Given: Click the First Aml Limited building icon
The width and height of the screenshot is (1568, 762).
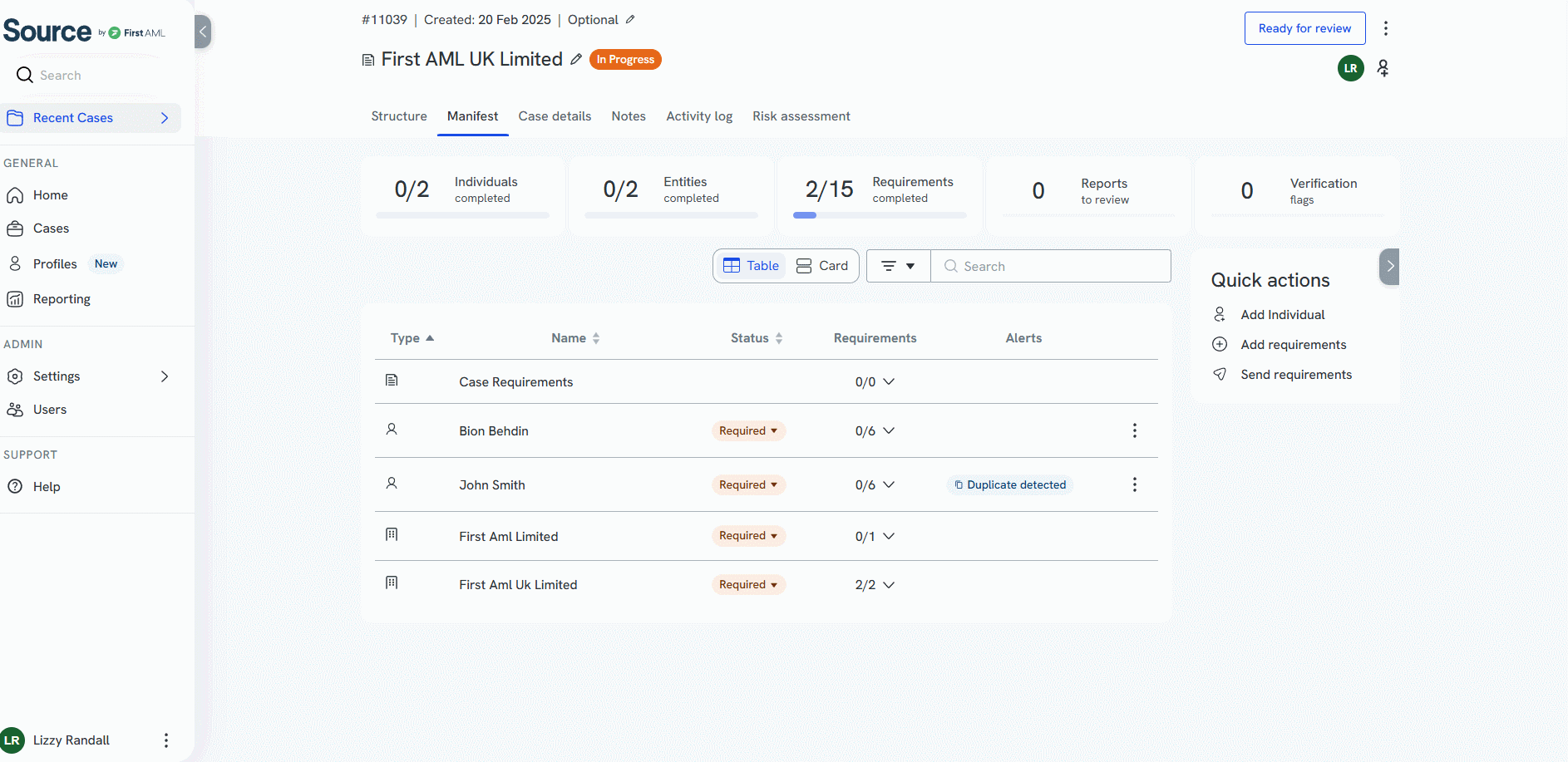Looking at the screenshot, I should pyautogui.click(x=392, y=534).
